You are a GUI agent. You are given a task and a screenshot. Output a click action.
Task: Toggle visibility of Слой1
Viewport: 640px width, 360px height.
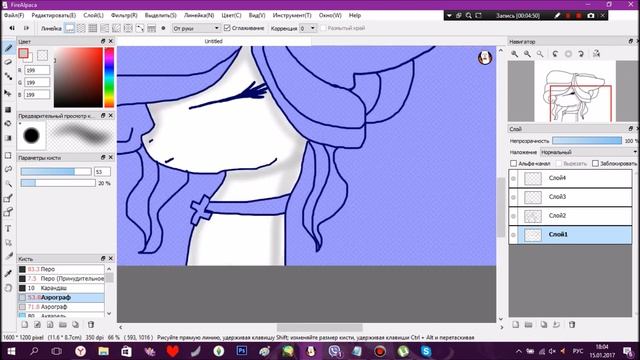point(513,235)
